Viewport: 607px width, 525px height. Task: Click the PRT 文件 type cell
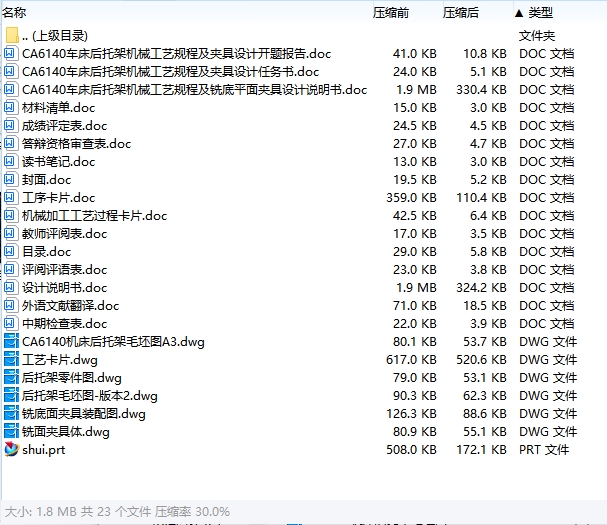tap(544, 450)
